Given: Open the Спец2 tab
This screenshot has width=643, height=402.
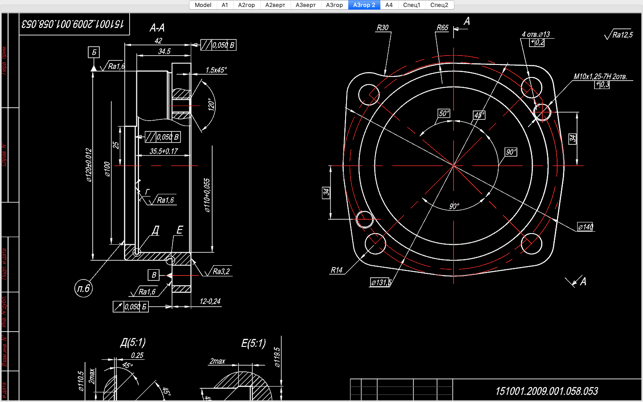Looking at the screenshot, I should coord(439,5).
